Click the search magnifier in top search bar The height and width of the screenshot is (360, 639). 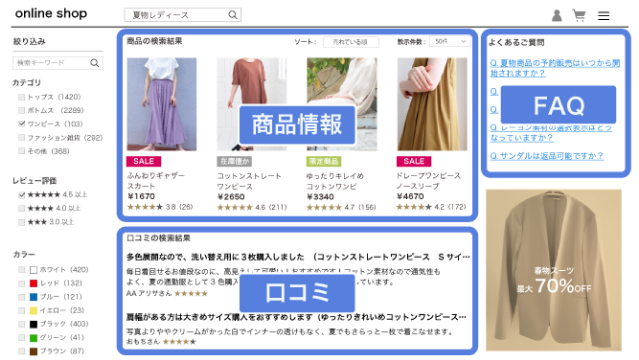233,15
